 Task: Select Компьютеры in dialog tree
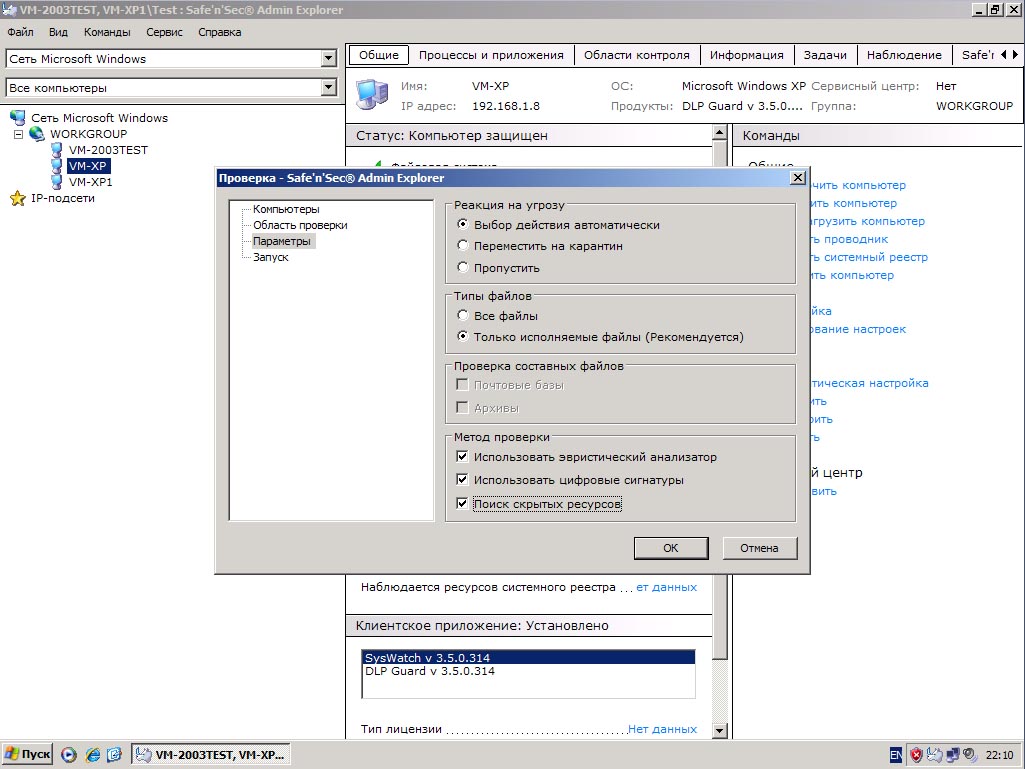pos(286,209)
